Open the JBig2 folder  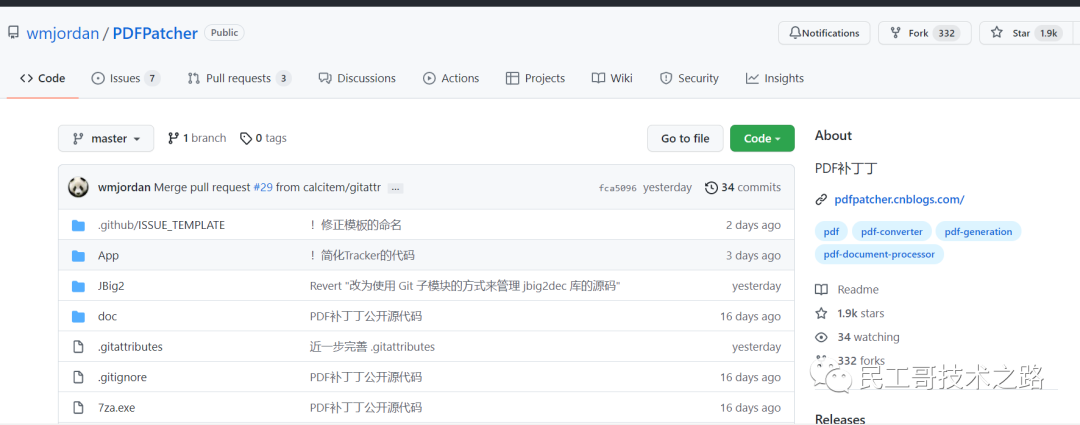pos(111,286)
